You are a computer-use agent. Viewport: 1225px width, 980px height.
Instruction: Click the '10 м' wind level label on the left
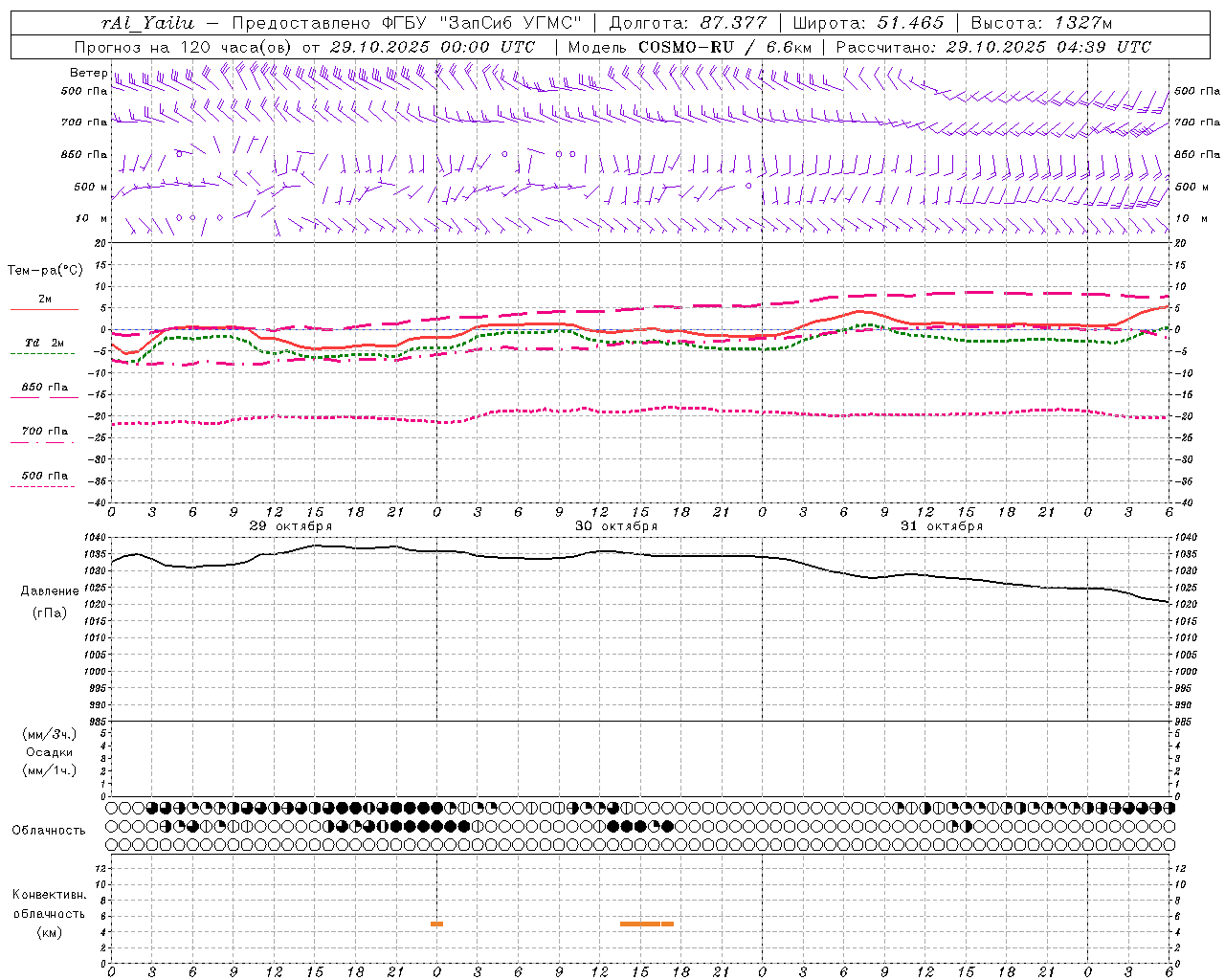click(x=92, y=219)
